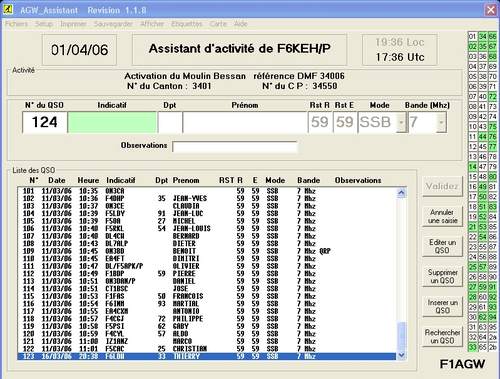Screen dimensions: 500x379
Task: Click department cell 2b
Action: click(x=493, y=347)
